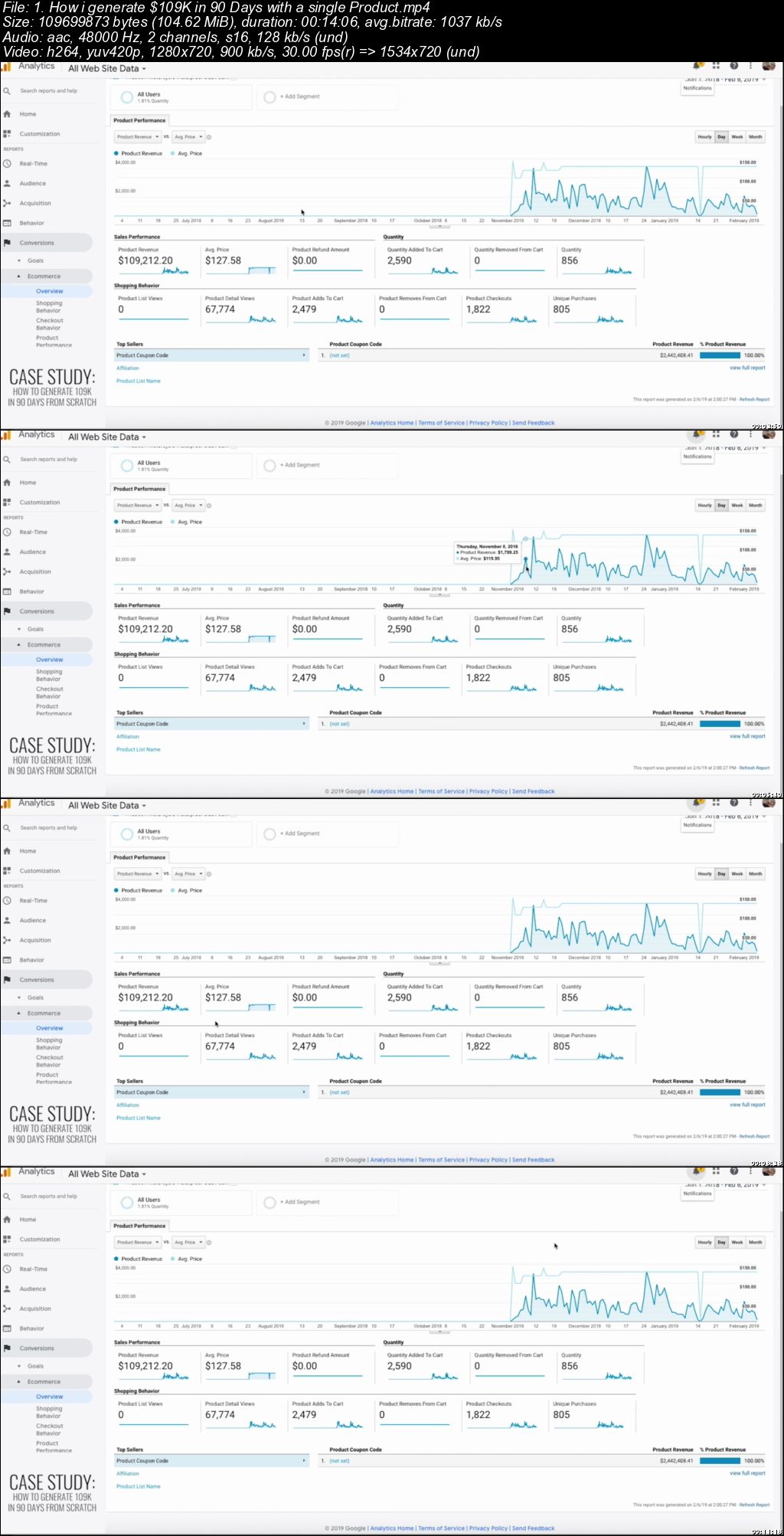Open Acquisition via its arrows icon, top frame
The width and height of the screenshot is (784, 1536).
(x=6, y=204)
